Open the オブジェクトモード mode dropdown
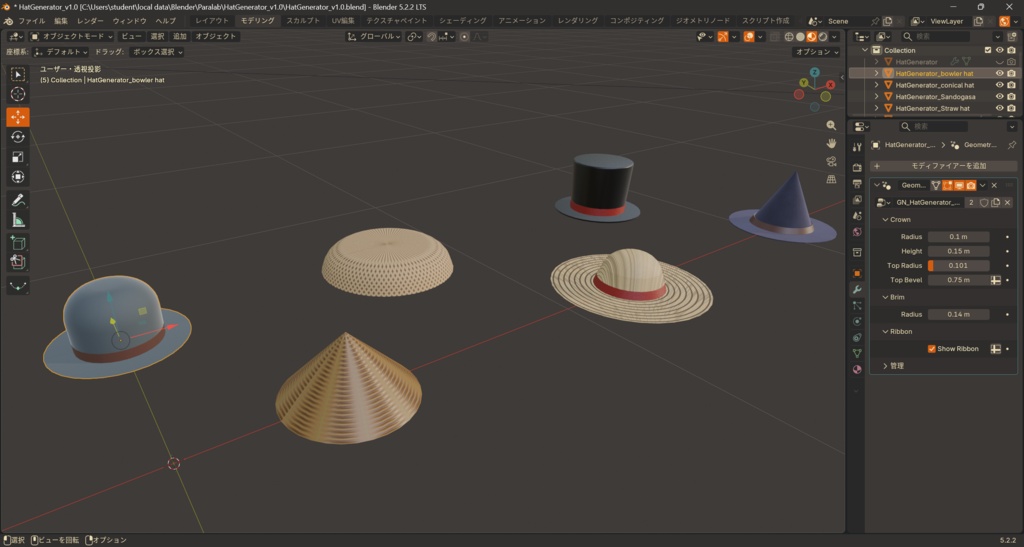 click(72, 37)
